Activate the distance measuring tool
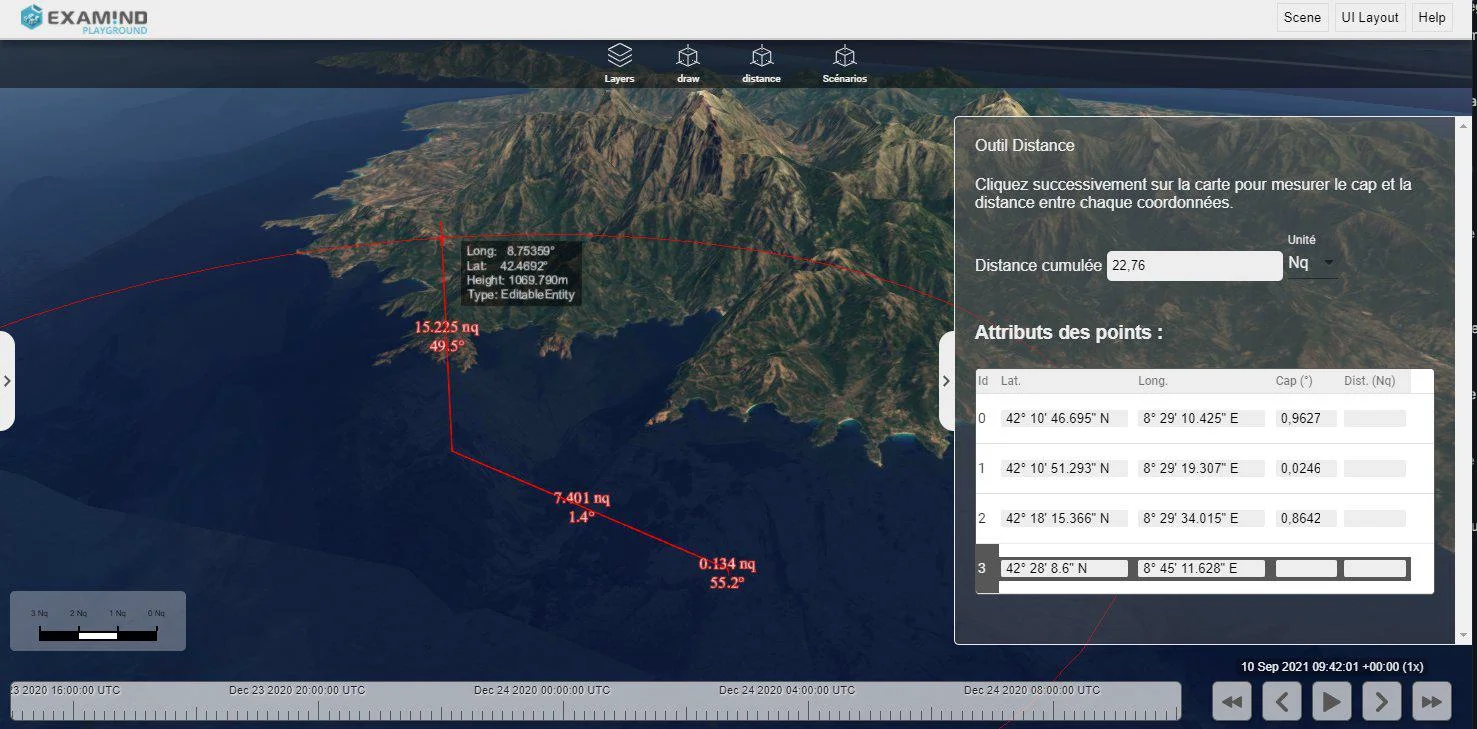The height and width of the screenshot is (729, 1477). [x=761, y=64]
